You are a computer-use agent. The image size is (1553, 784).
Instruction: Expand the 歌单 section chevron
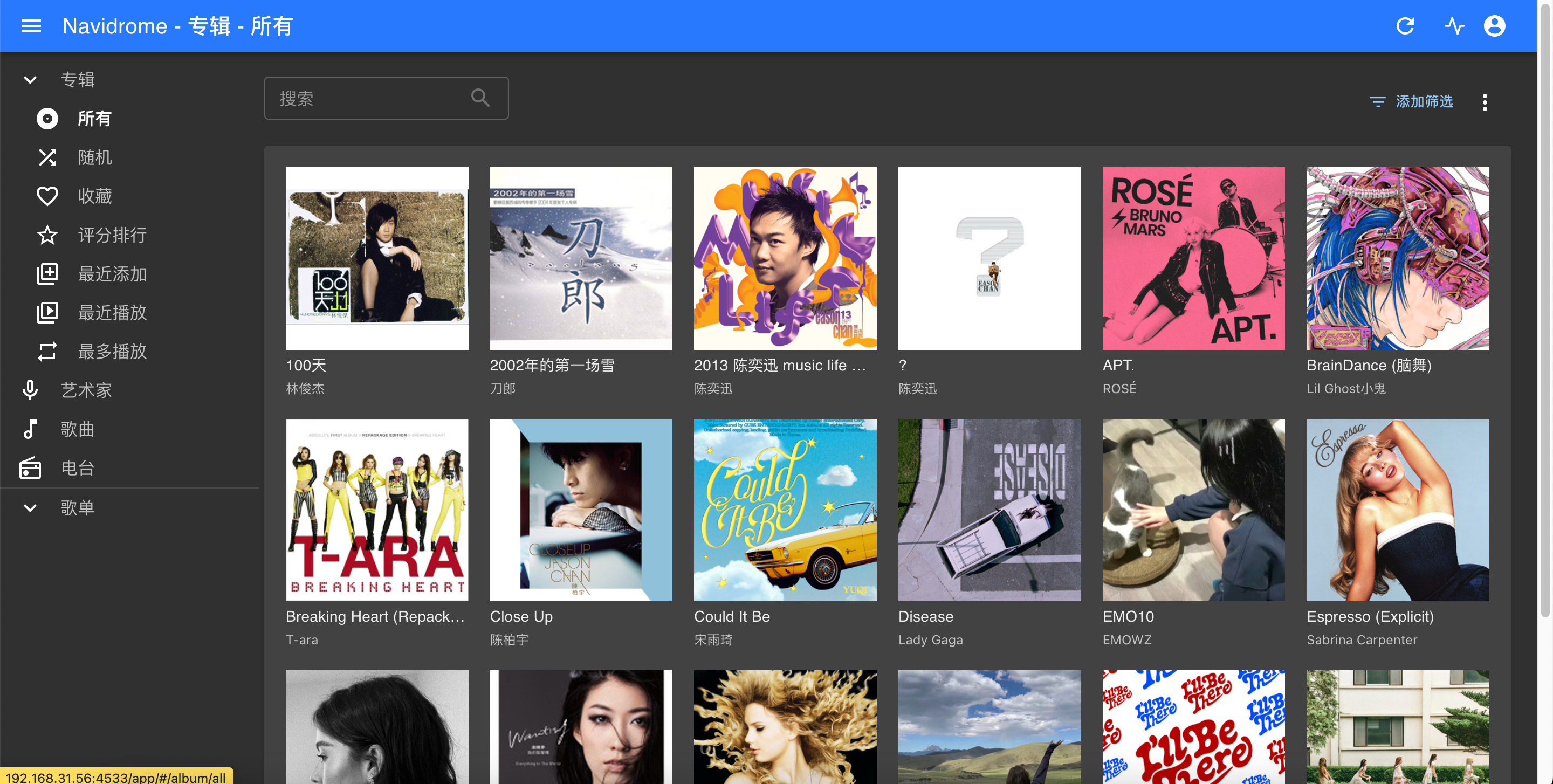click(30, 507)
